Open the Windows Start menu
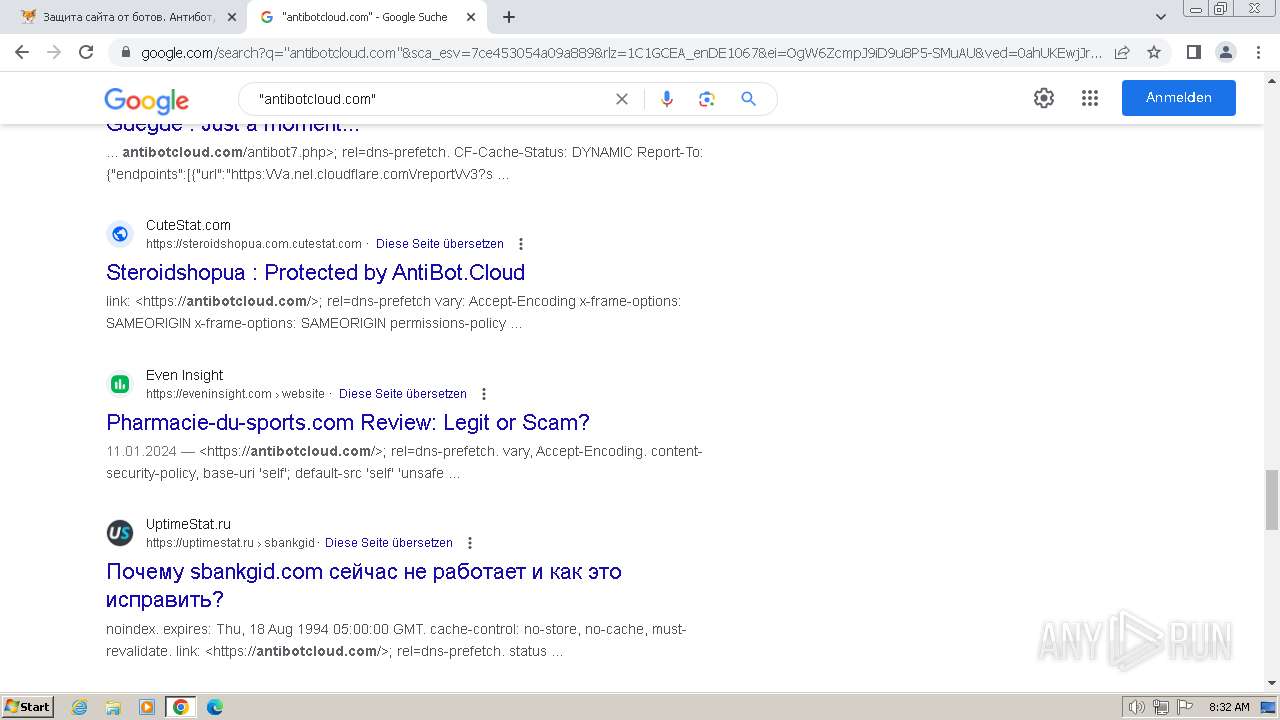This screenshot has height=720, width=1280. (x=27, y=707)
